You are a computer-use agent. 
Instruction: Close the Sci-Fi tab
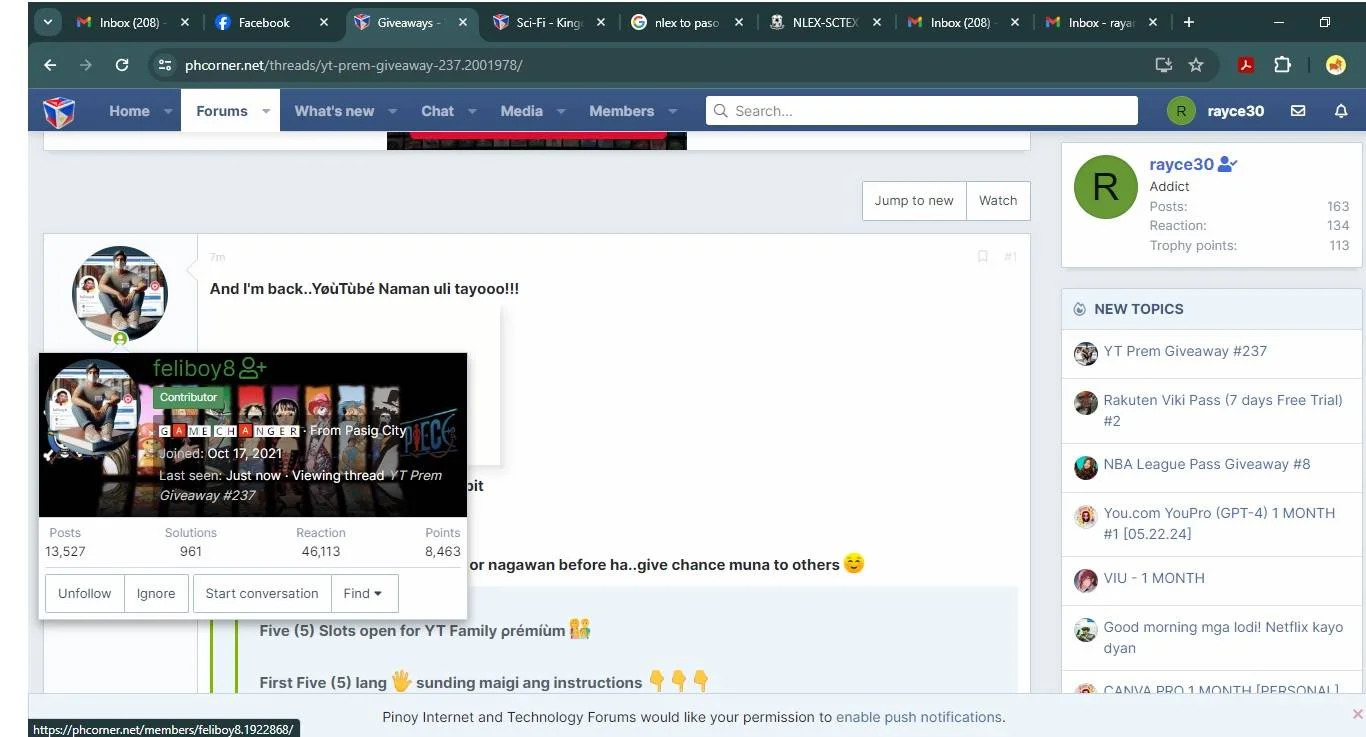[601, 22]
